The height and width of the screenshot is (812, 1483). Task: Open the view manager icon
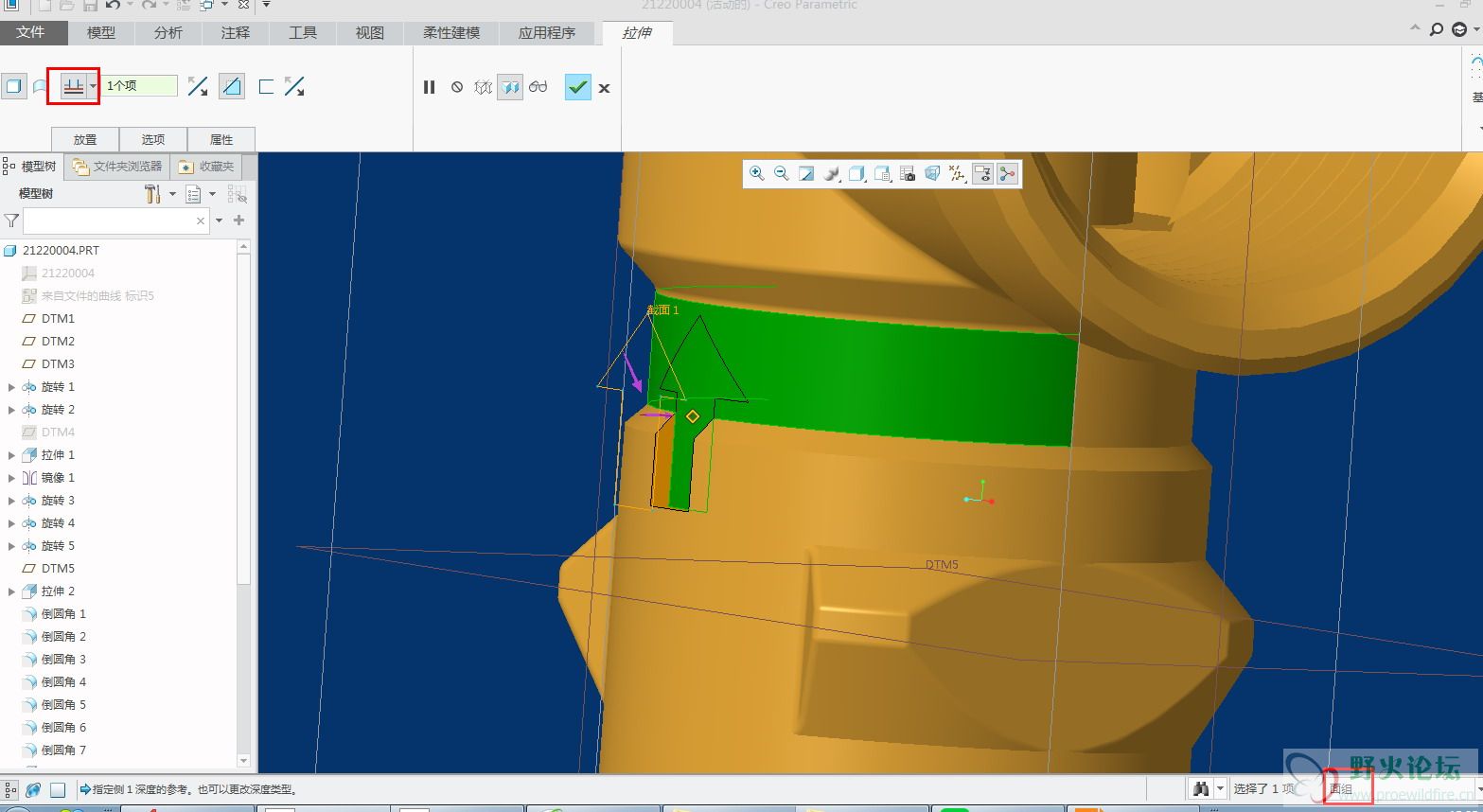pos(882,173)
